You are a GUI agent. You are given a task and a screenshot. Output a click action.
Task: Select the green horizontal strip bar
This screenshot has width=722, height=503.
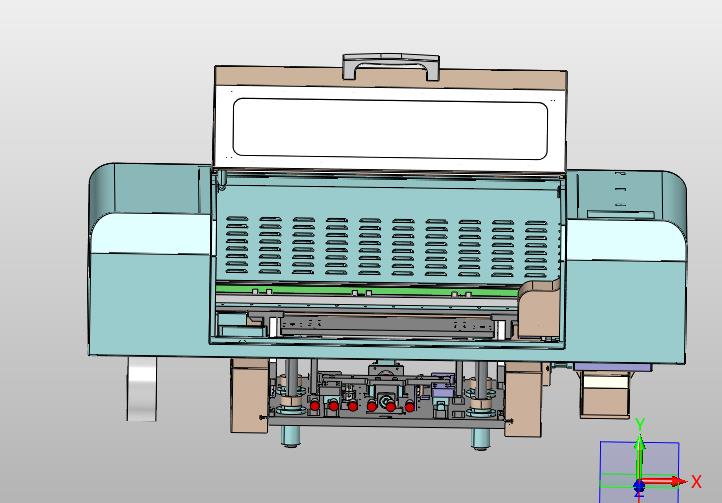click(366, 291)
